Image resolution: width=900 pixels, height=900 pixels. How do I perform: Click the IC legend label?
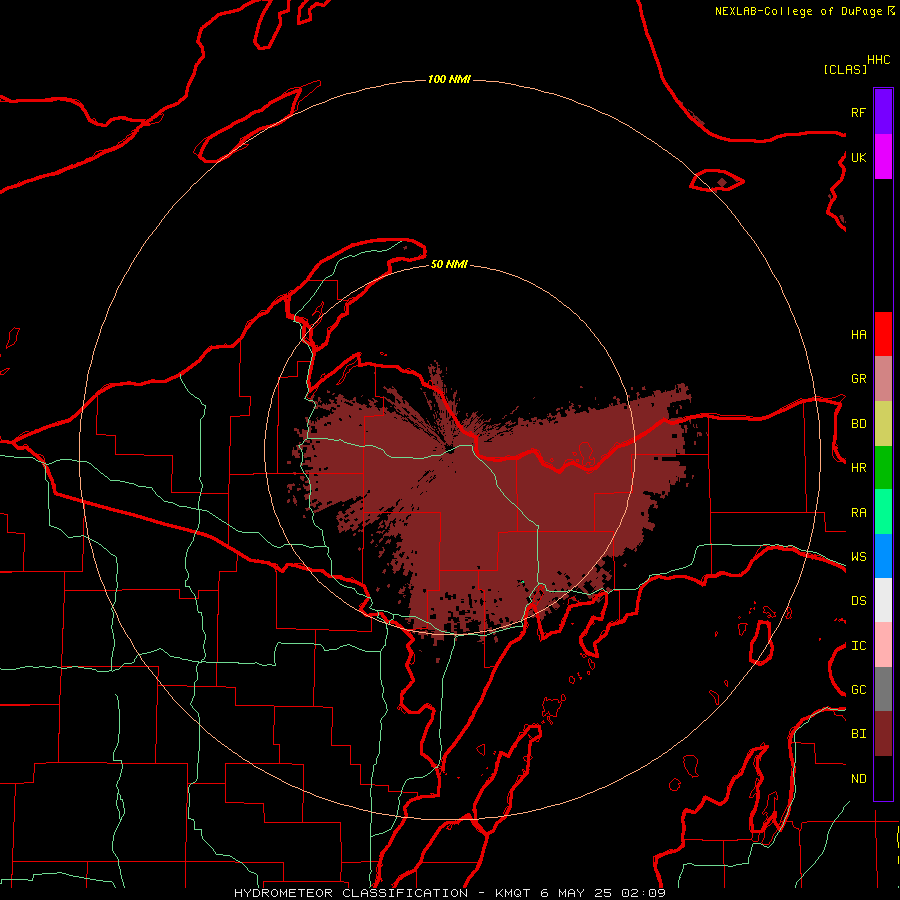(858, 646)
